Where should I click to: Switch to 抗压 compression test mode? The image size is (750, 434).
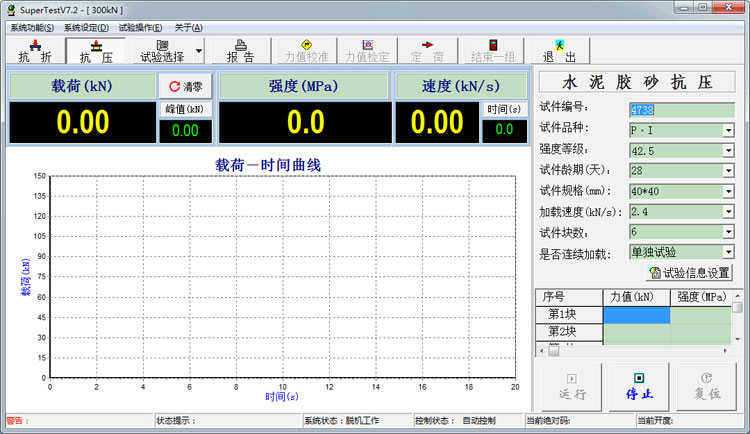(96, 50)
